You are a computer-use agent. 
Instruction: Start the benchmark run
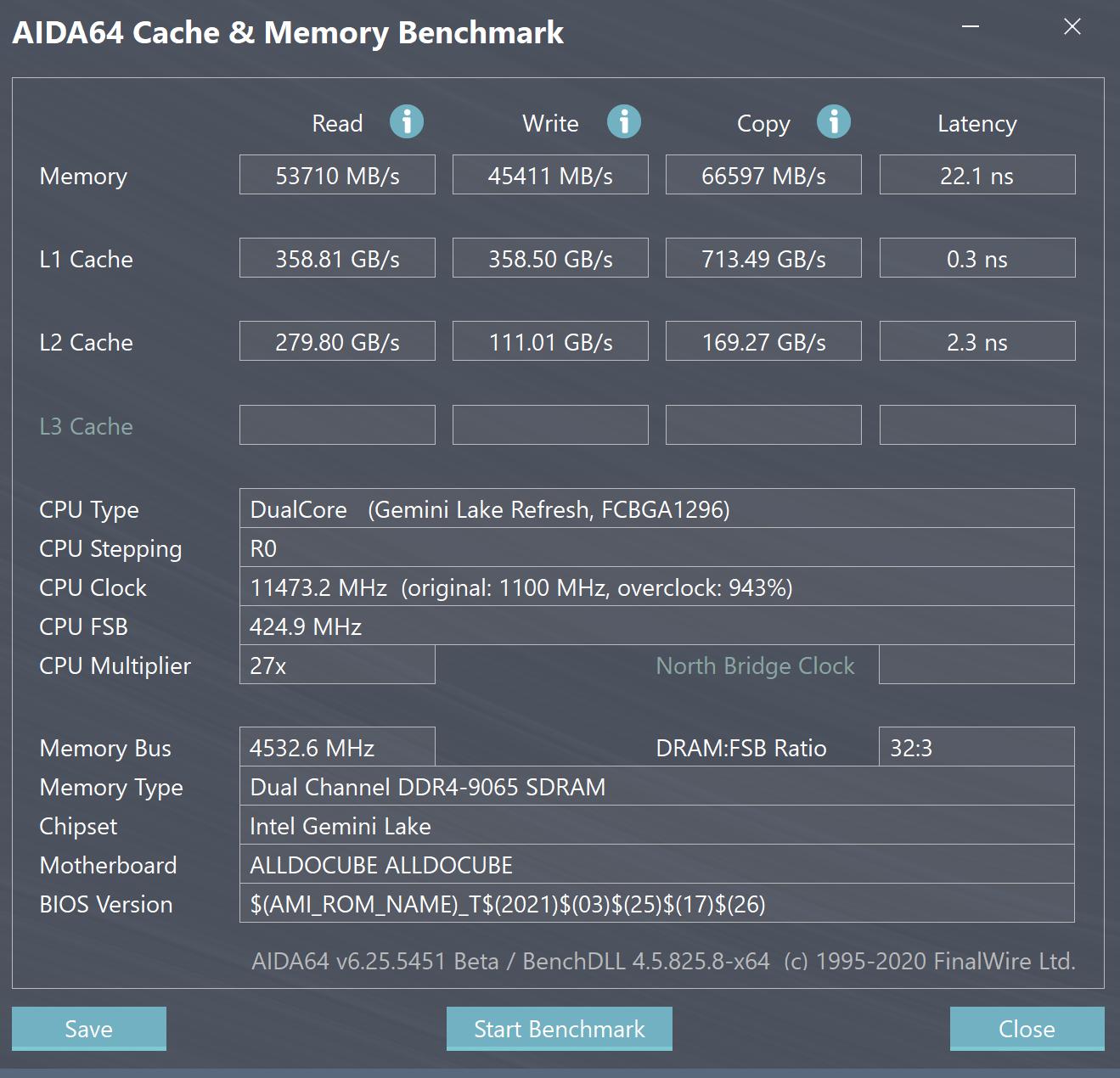click(x=559, y=1028)
